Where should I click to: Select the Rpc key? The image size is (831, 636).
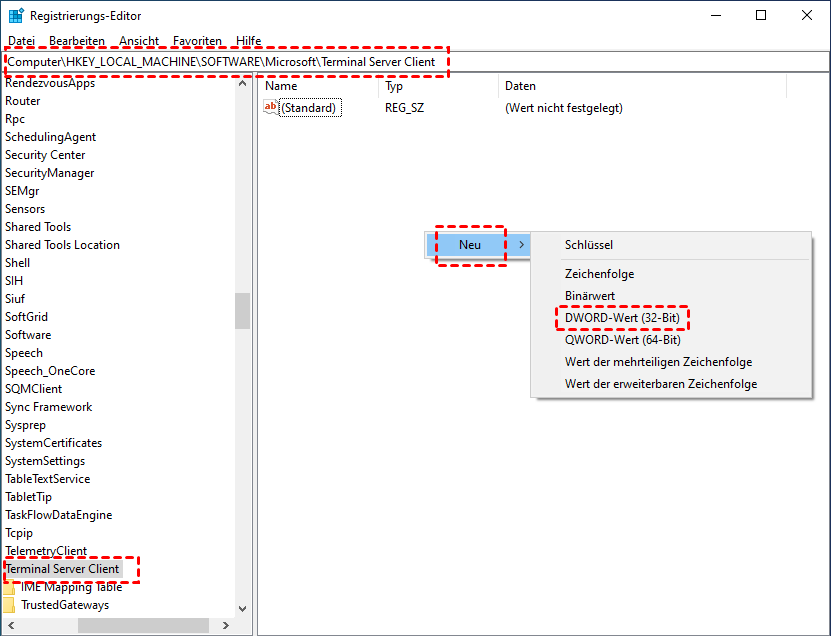[x=15, y=119]
